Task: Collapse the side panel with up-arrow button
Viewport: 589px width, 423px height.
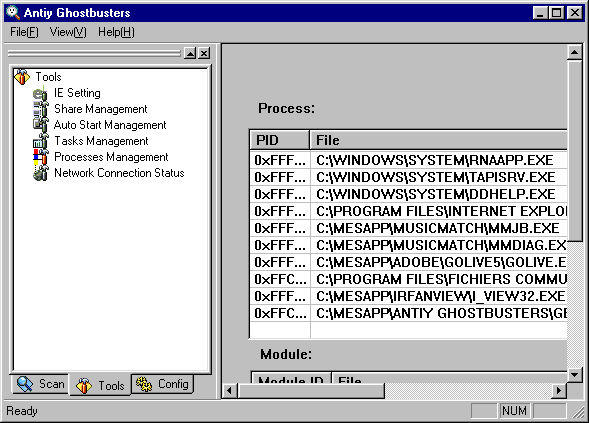Action: (x=190, y=53)
